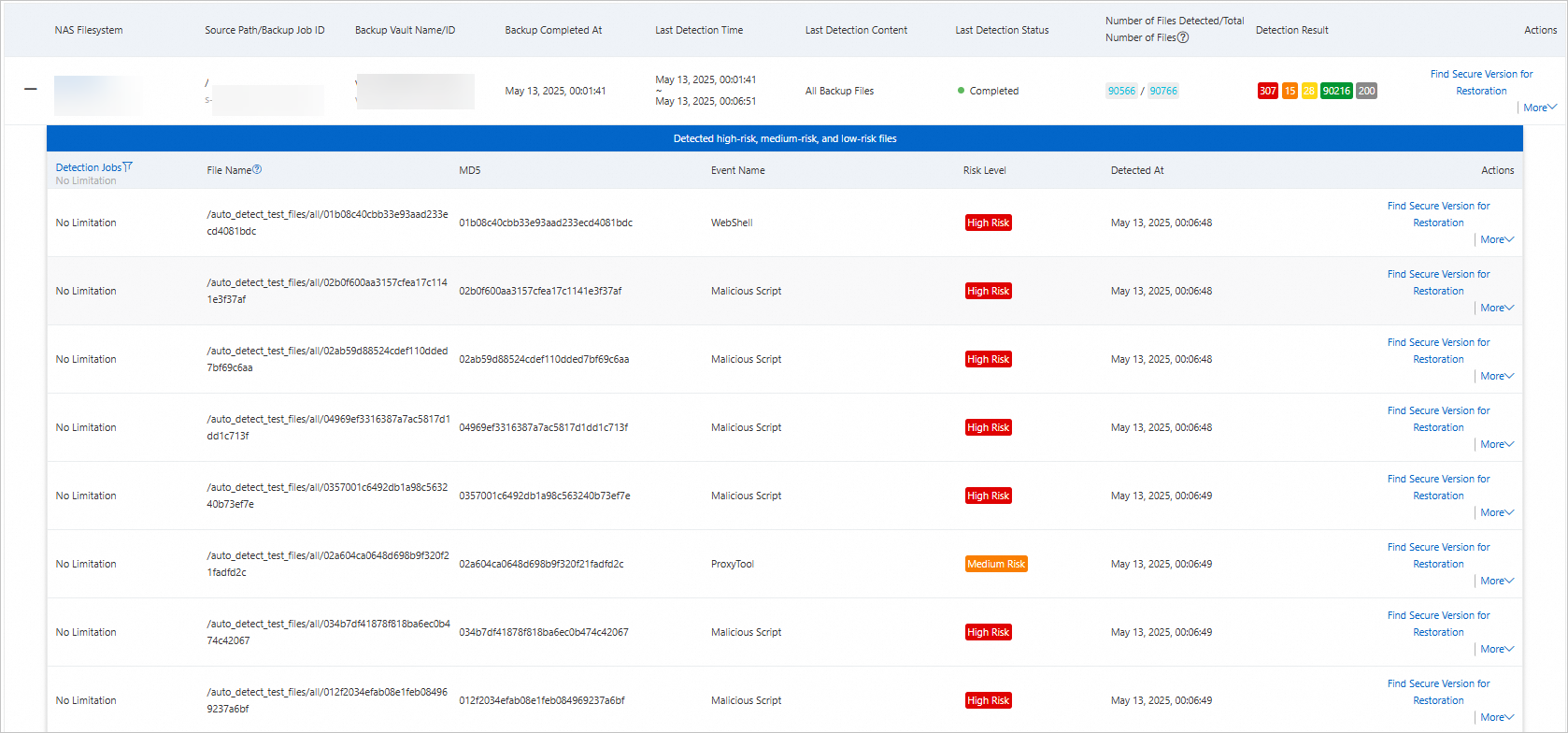Screen dimensions: 1568x733
Task: Click the Detection Jobs column filter label
Action: tap(89, 167)
